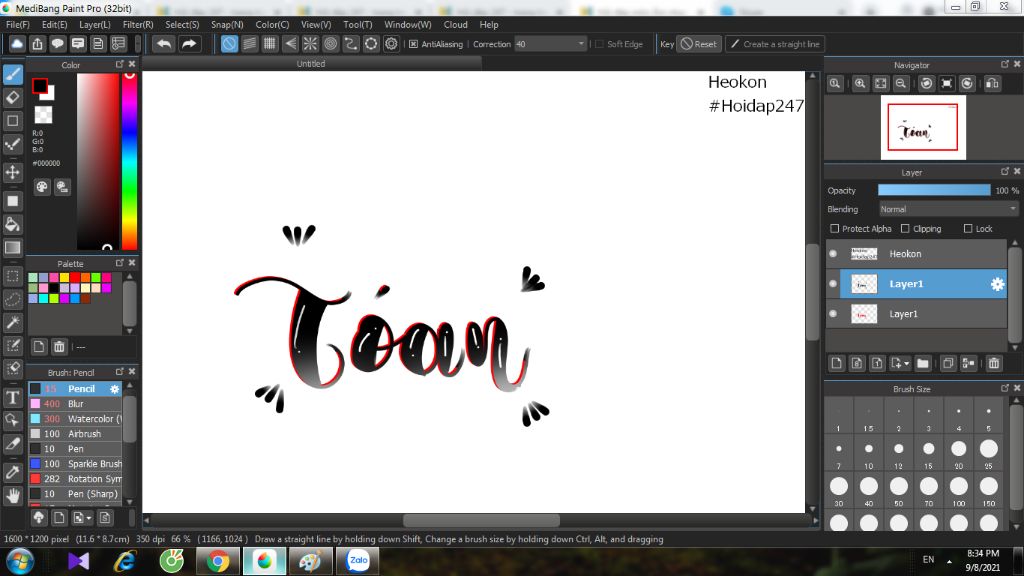This screenshot has height=576, width=1024.
Task: Click the Redo arrow in toolbar
Action: 189,44
